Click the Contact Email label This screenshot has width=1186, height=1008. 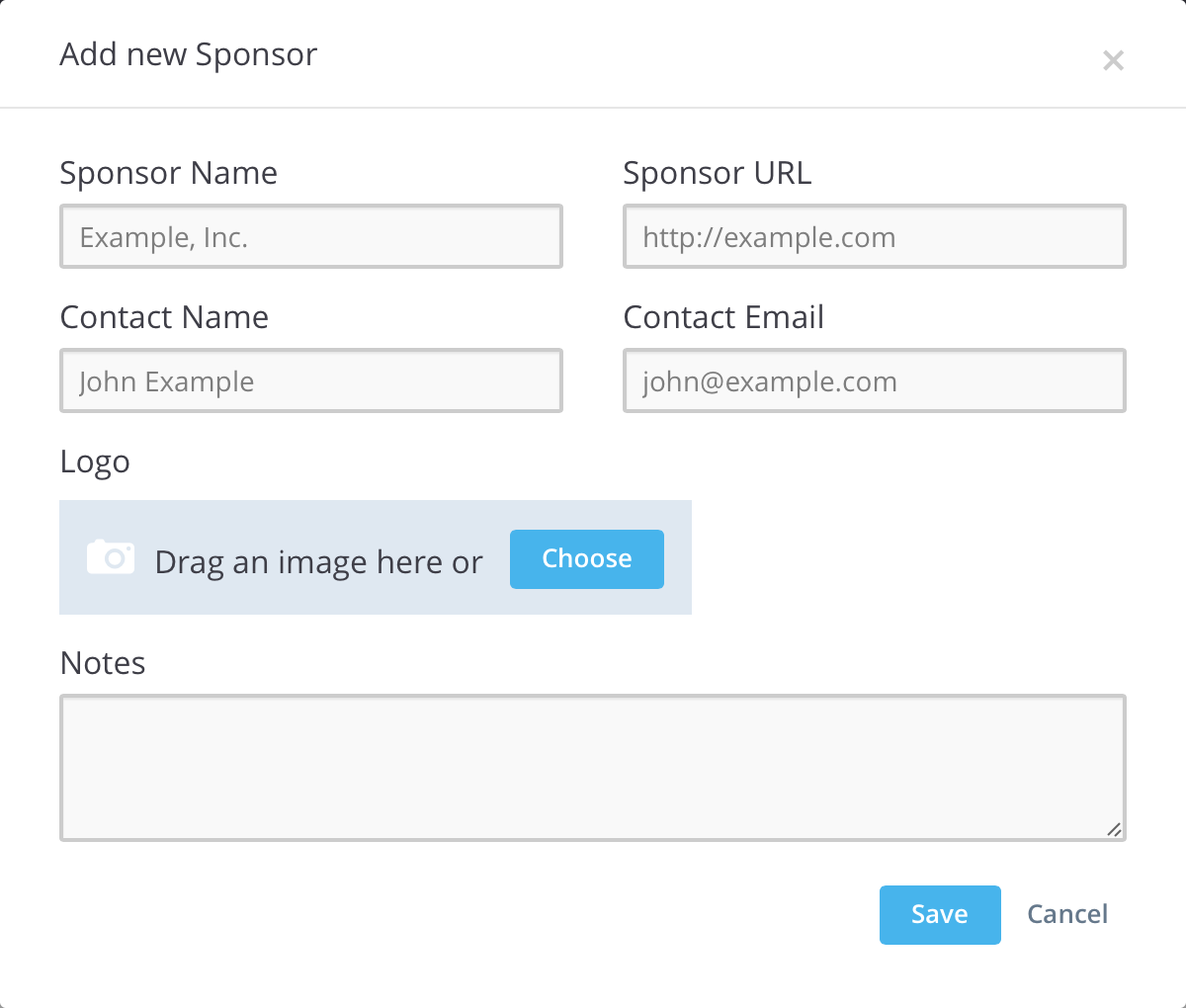tap(723, 317)
